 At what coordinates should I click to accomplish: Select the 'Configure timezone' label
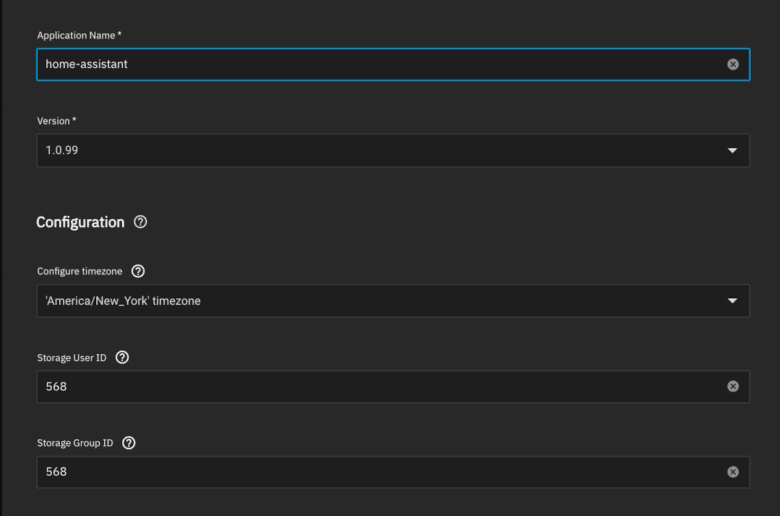(x=80, y=271)
